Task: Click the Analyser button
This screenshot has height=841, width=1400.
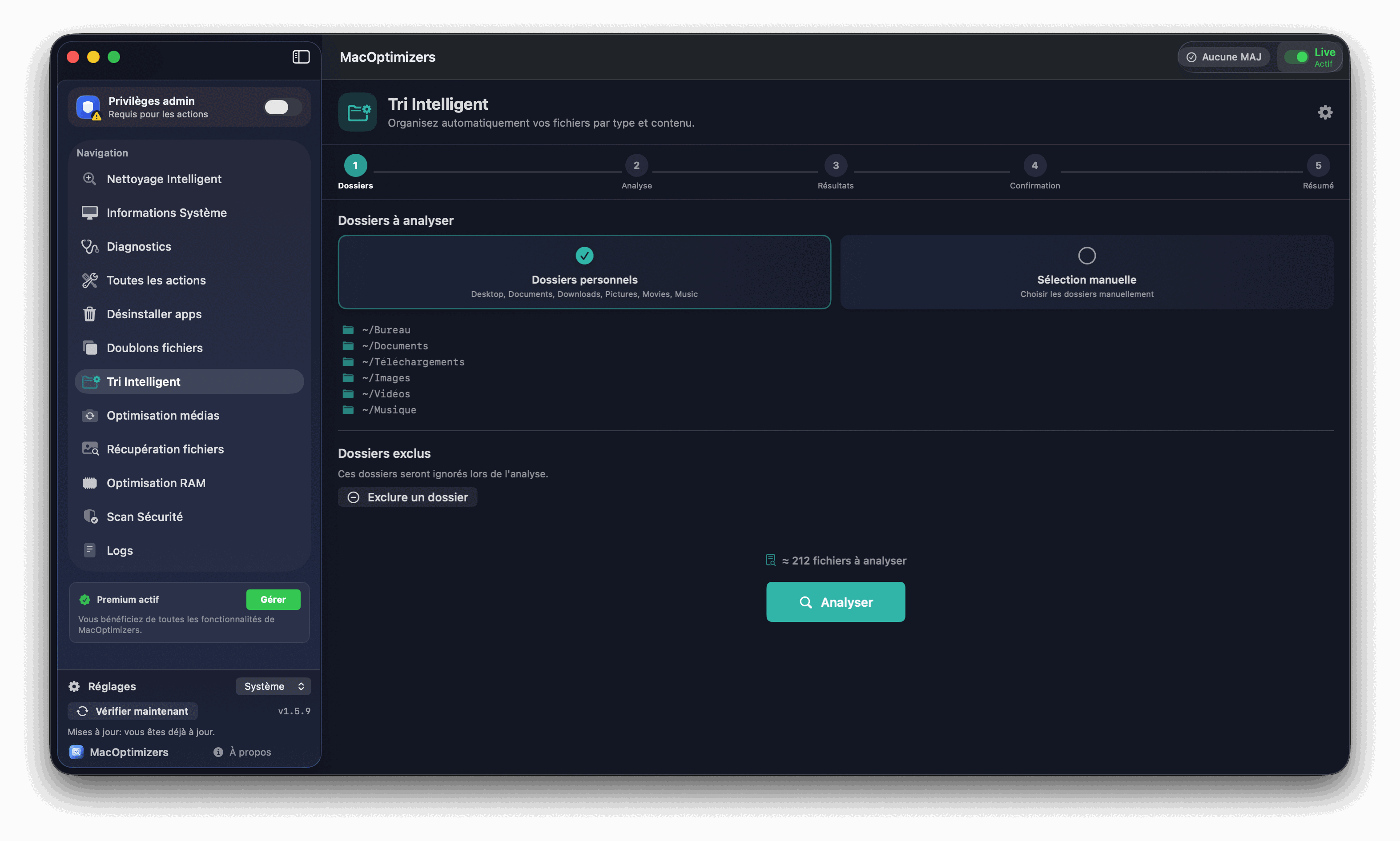Action: [x=835, y=602]
